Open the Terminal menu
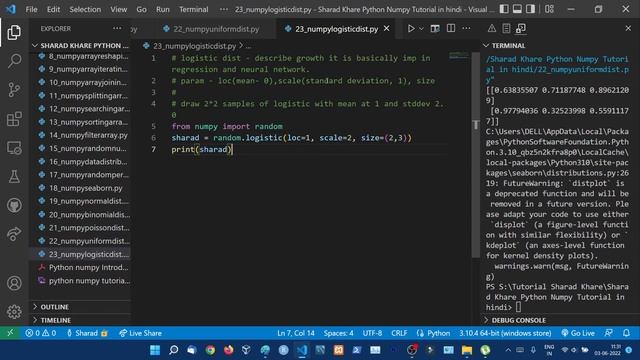Image resolution: width=640 pixels, height=360 pixels. (193, 9)
